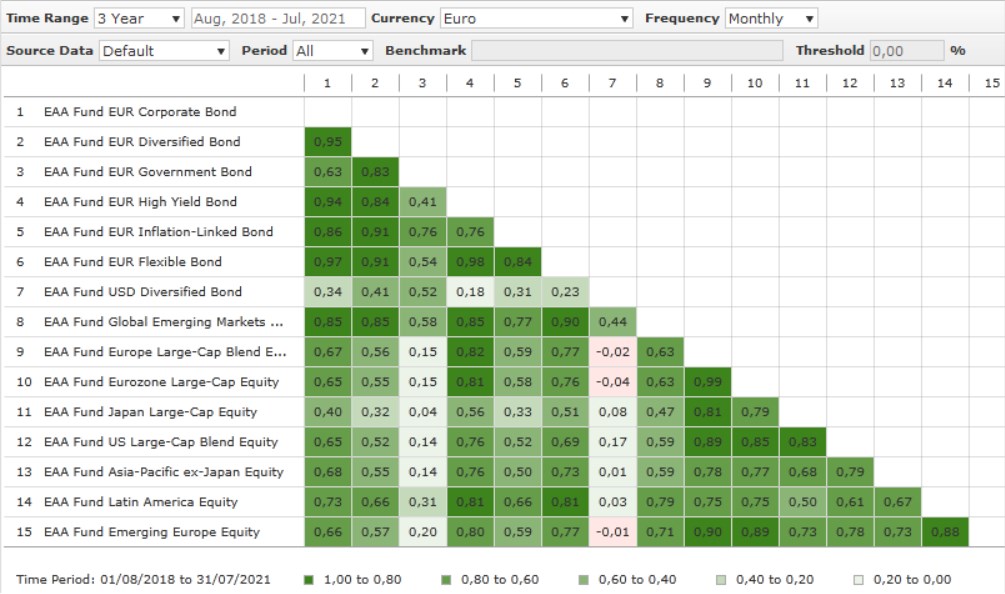Click the 0,99 correlation cell
Image resolution: width=1005 pixels, height=594 pixels.
coord(707,382)
